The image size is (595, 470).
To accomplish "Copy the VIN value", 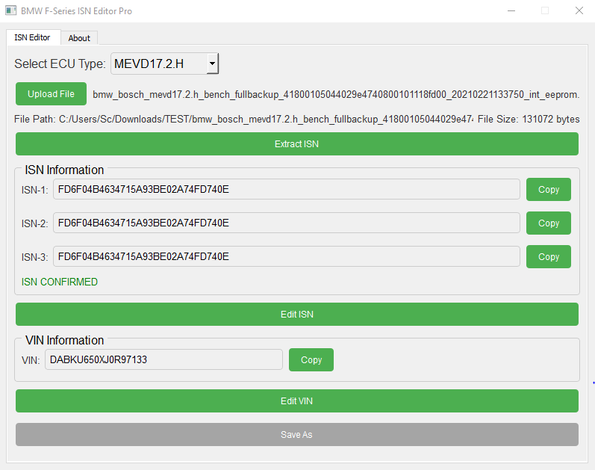I will pyautogui.click(x=311, y=360).
